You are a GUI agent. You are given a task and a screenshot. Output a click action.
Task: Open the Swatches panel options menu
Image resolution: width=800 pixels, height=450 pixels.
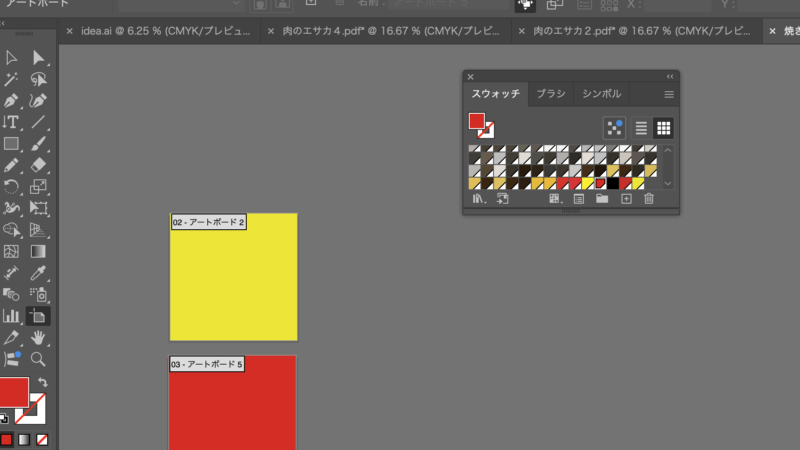coord(669,94)
